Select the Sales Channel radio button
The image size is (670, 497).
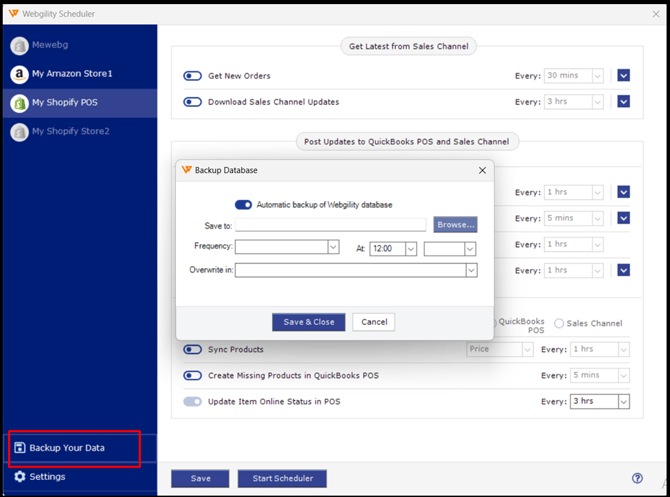[559, 323]
